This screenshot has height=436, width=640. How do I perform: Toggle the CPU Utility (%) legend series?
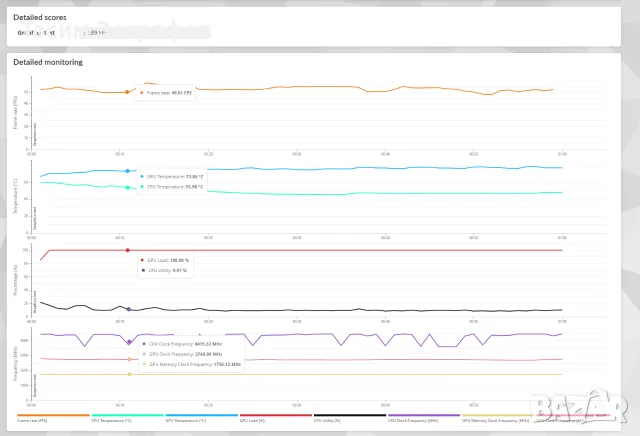tap(350, 418)
